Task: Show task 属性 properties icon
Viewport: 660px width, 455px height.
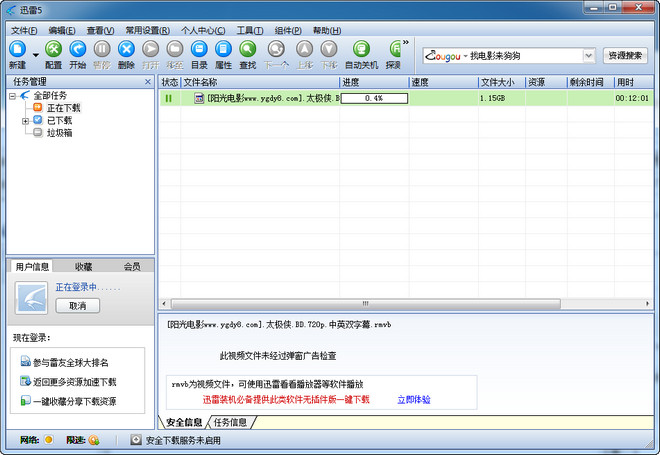Action: coord(224,50)
